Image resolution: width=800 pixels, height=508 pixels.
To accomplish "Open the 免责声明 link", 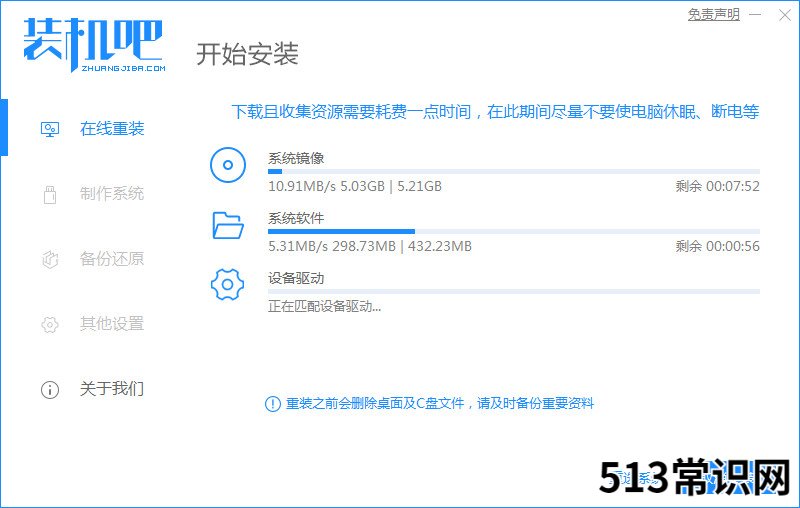I will pos(713,15).
